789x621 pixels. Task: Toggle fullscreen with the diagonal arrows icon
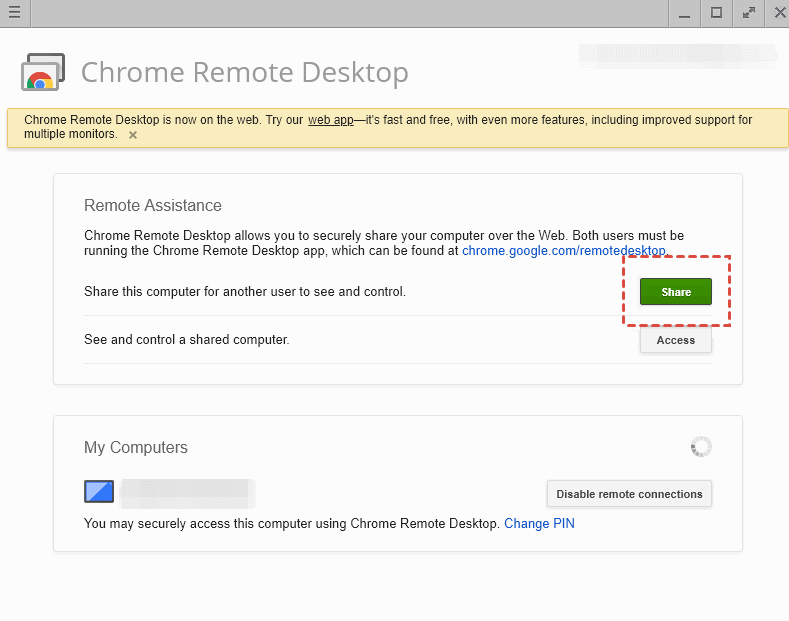point(748,13)
